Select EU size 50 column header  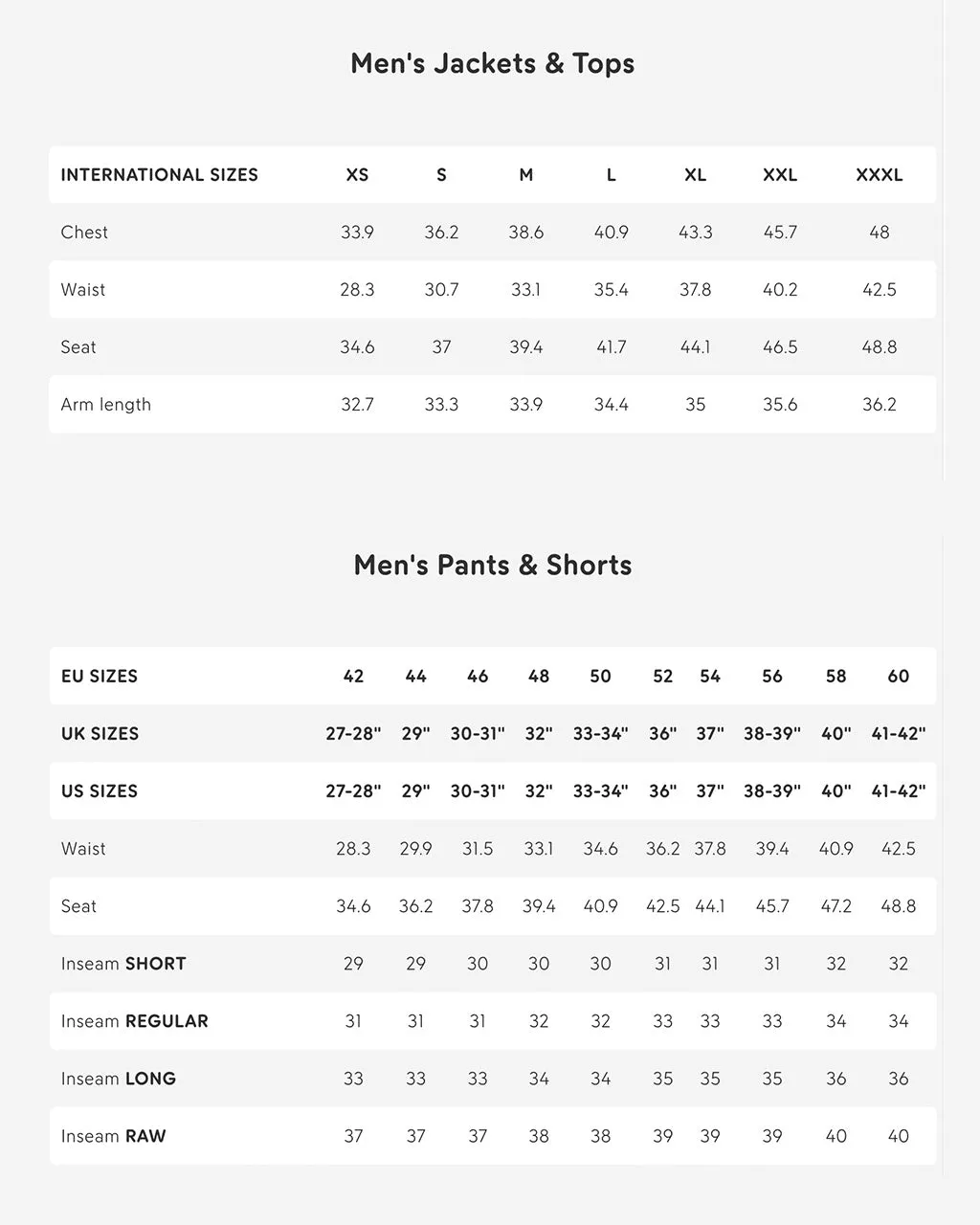pos(600,677)
